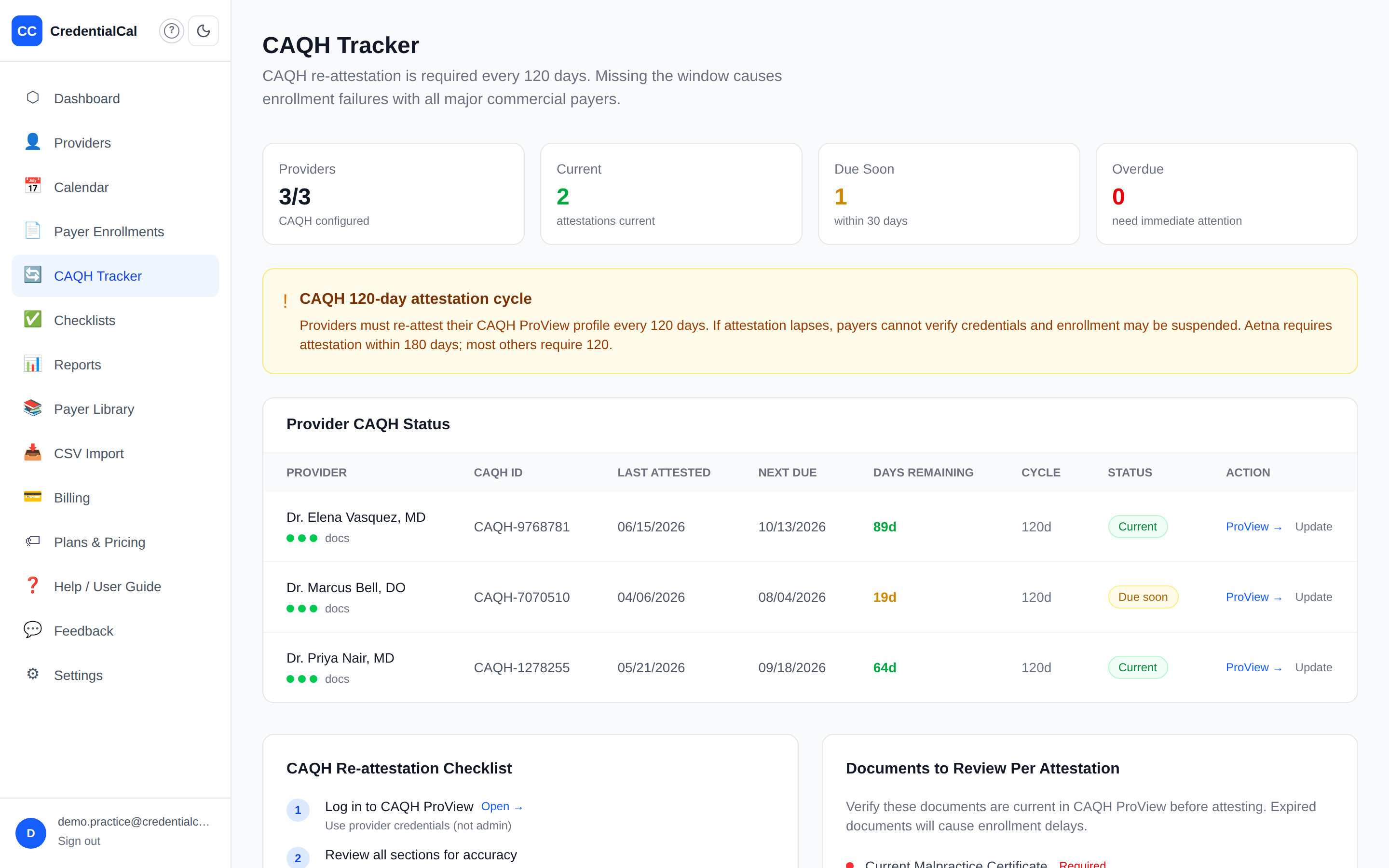The image size is (1389, 868).
Task: Click Update for Dr. Elena Vasquez
Action: point(1313,527)
